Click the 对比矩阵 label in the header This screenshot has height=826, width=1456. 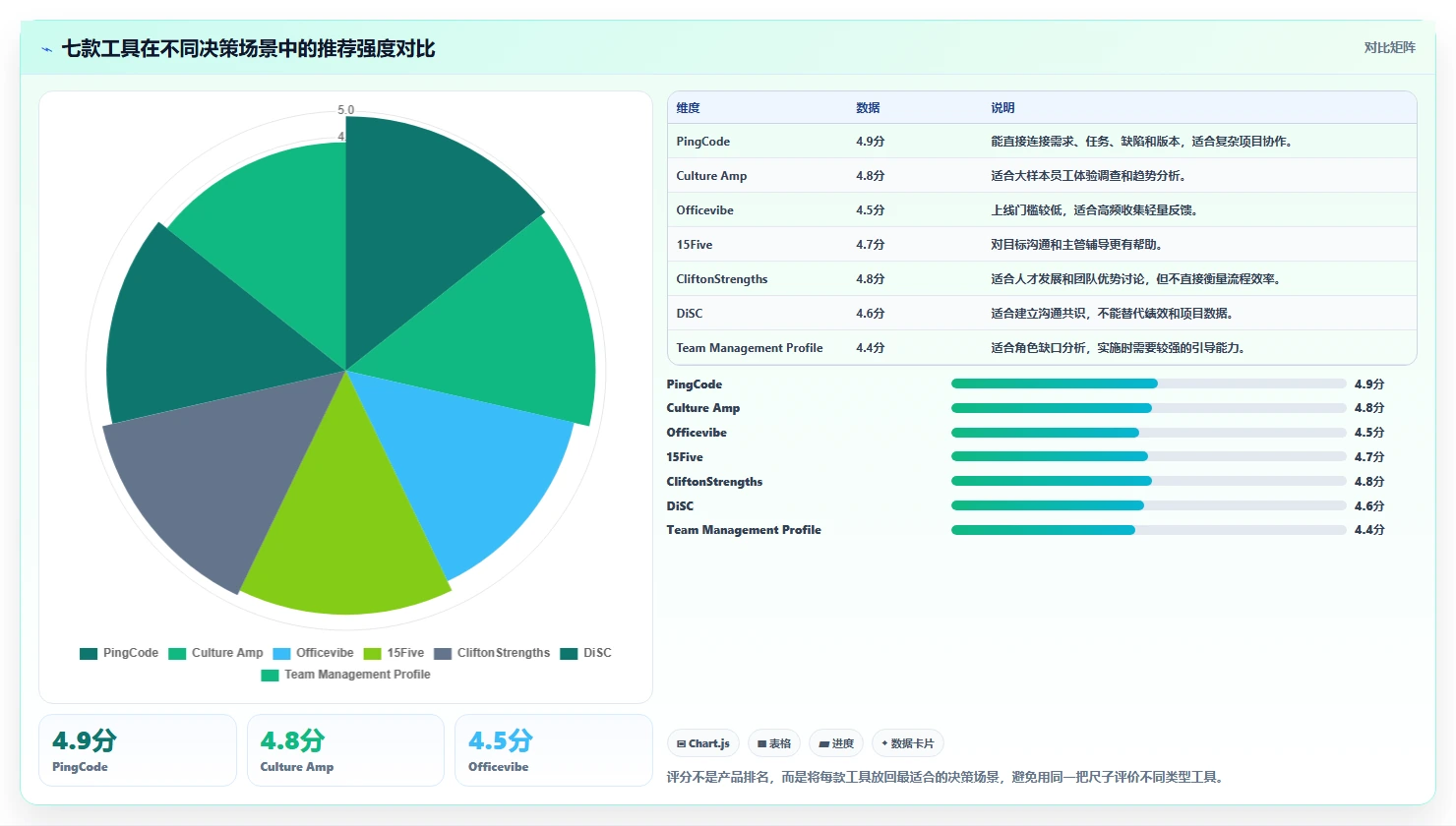[1389, 47]
